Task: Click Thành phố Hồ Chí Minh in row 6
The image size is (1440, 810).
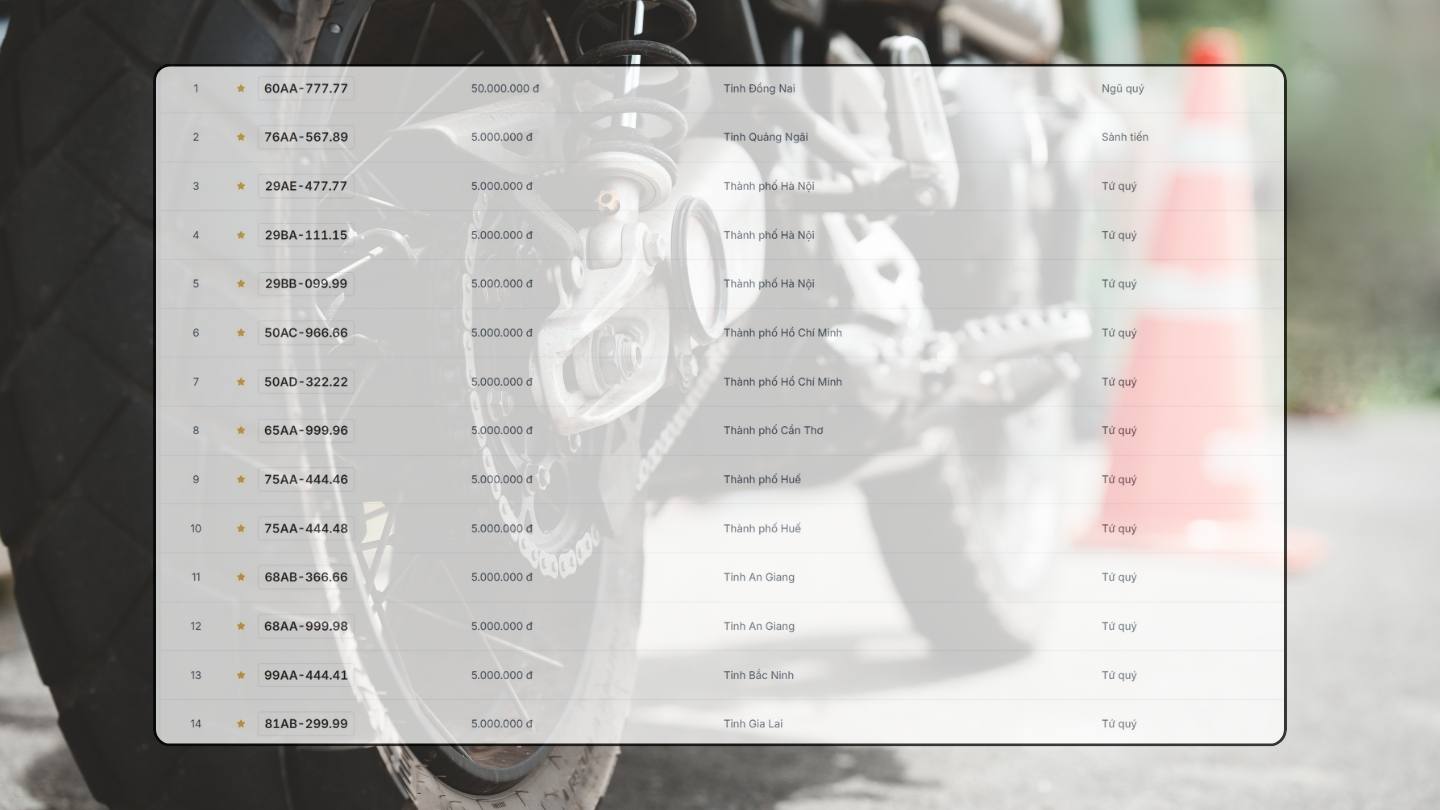Action: tap(783, 333)
